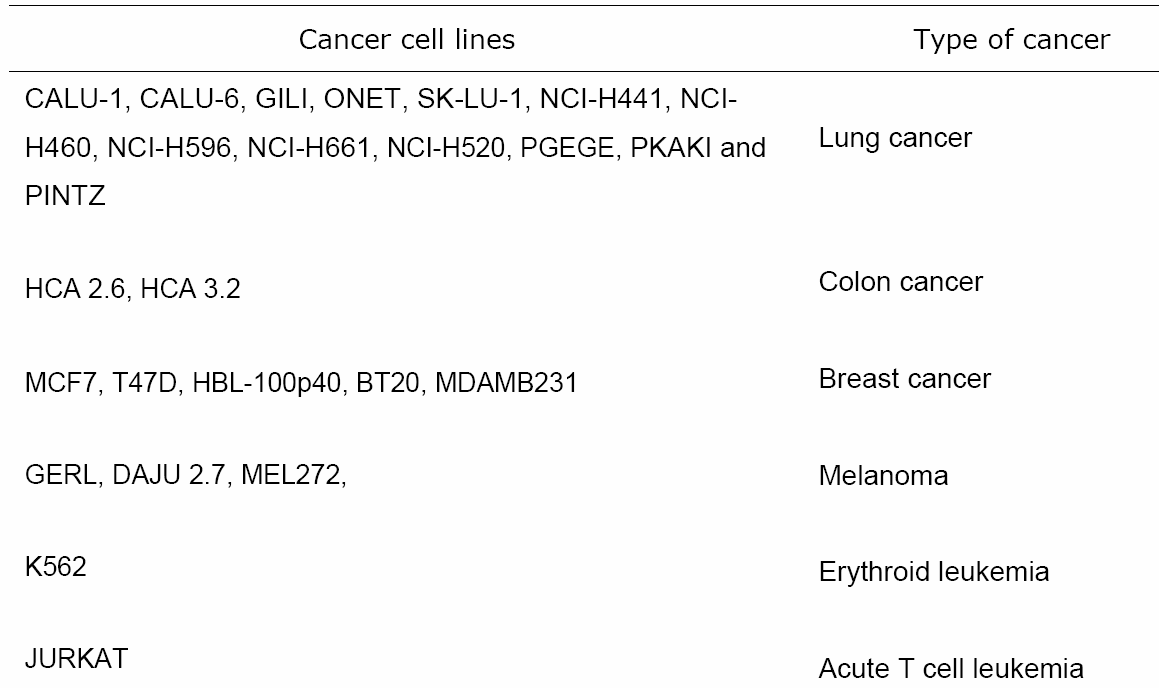This screenshot has width=1159, height=688.
Task: Click the K562 cell line
Action: pos(55,567)
